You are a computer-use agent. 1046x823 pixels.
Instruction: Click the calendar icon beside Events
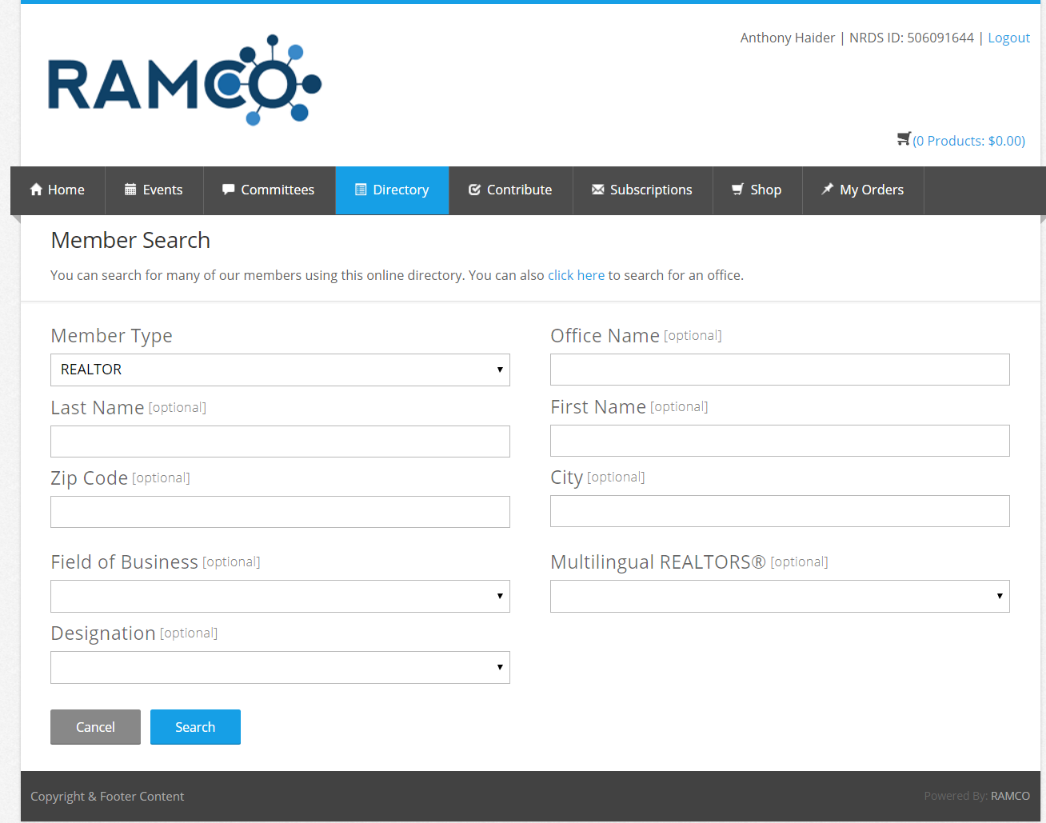tap(131, 189)
